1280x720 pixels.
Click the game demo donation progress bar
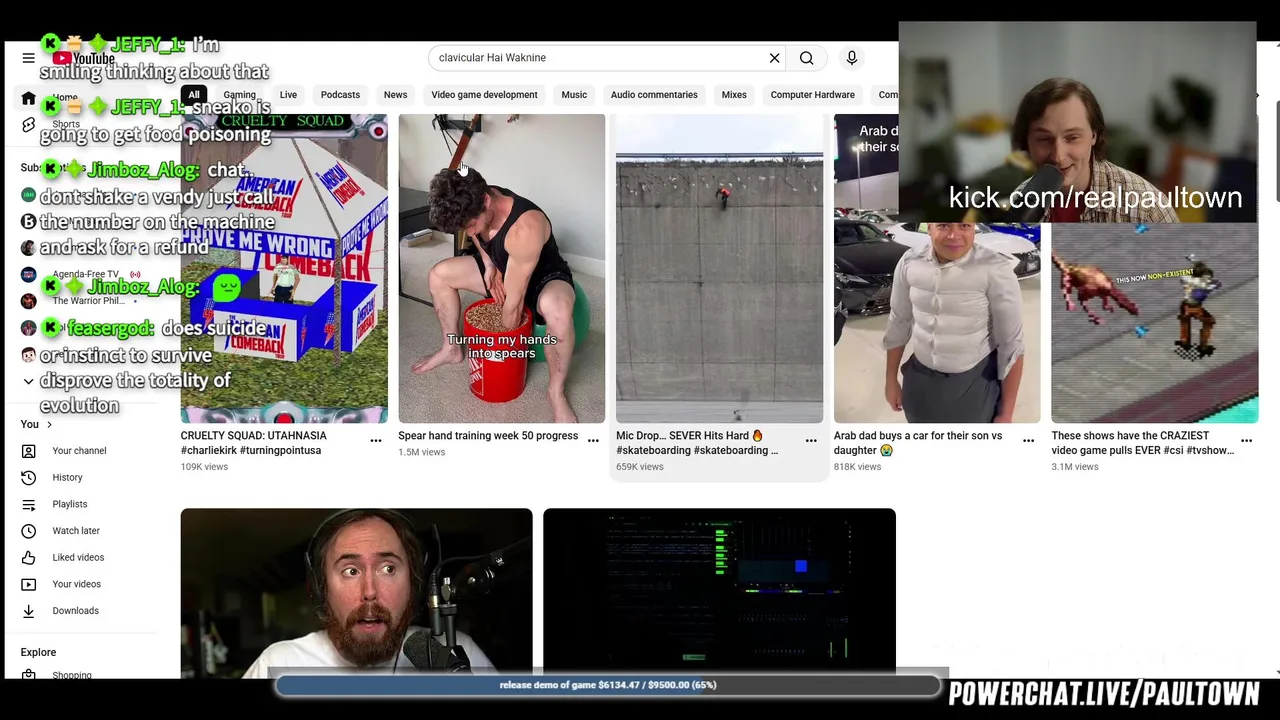[608, 685]
